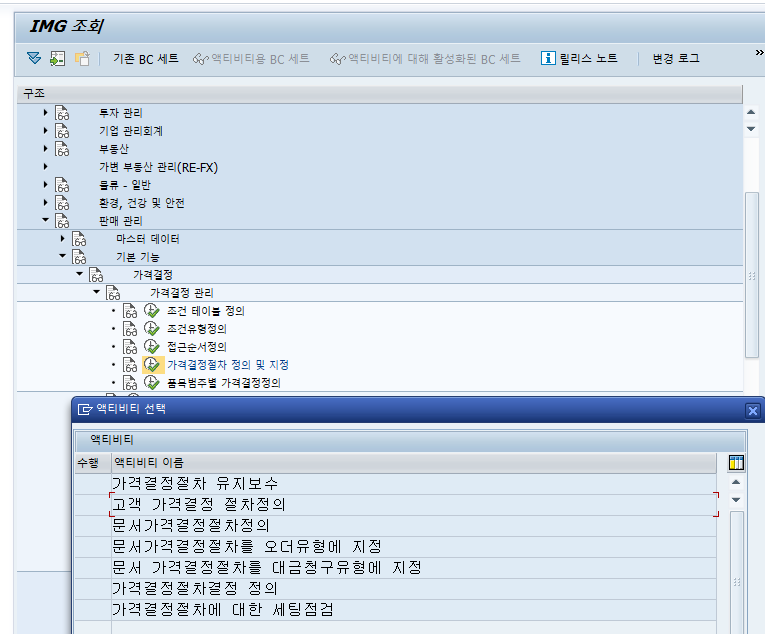This screenshot has height=634, width=765.
Task: Expand the 부동산 node
Action: [45, 148]
